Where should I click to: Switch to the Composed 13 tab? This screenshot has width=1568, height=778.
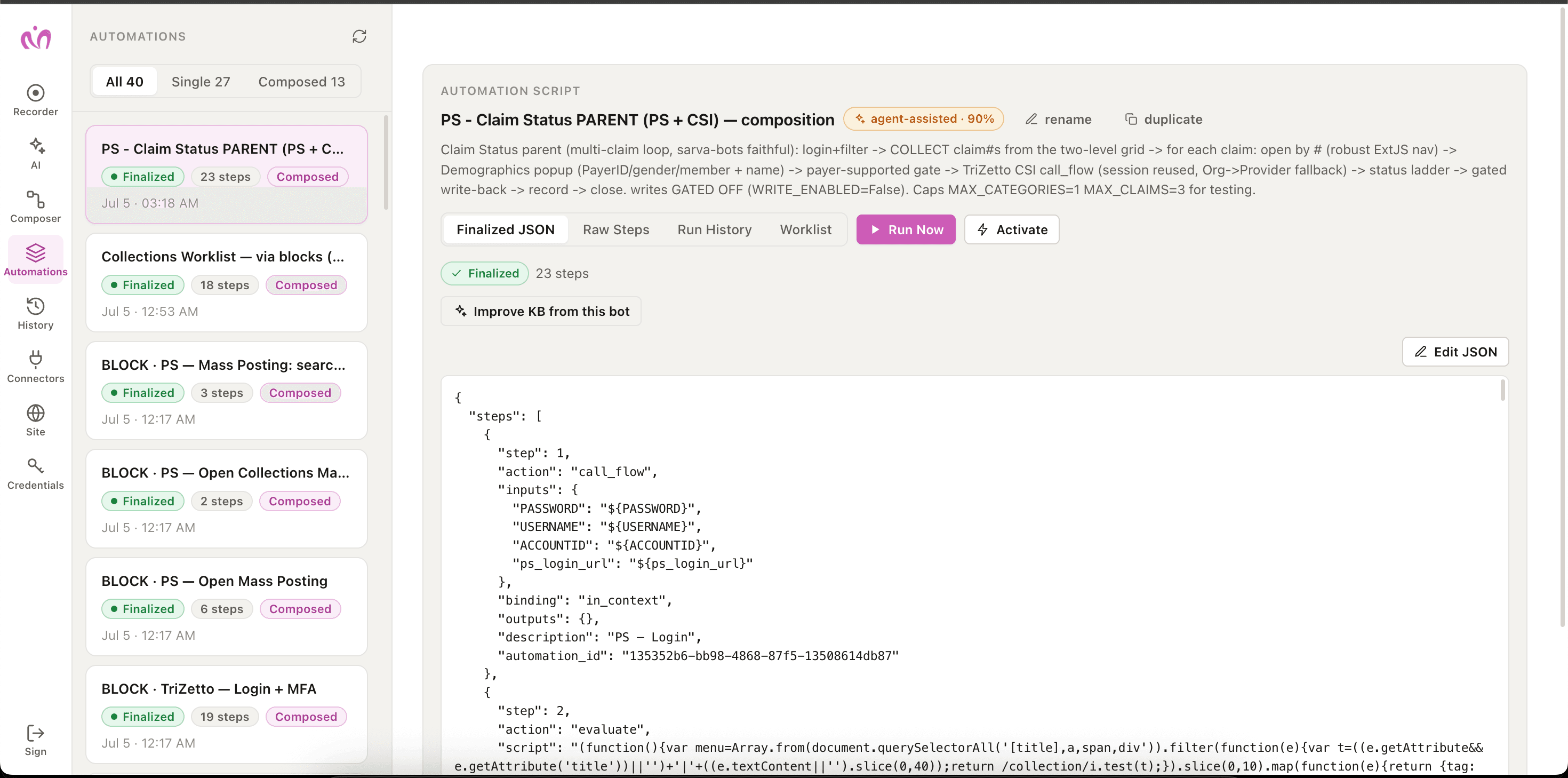(301, 82)
